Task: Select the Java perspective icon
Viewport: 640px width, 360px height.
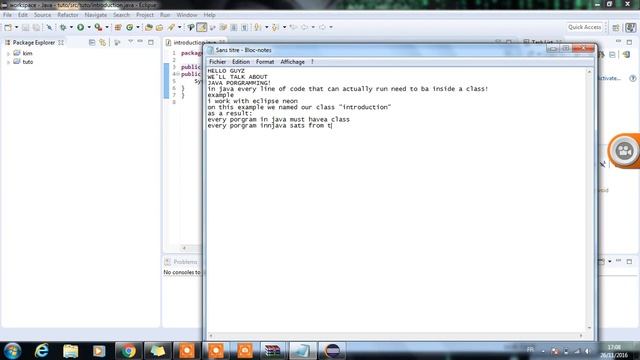Action: click(x=631, y=27)
